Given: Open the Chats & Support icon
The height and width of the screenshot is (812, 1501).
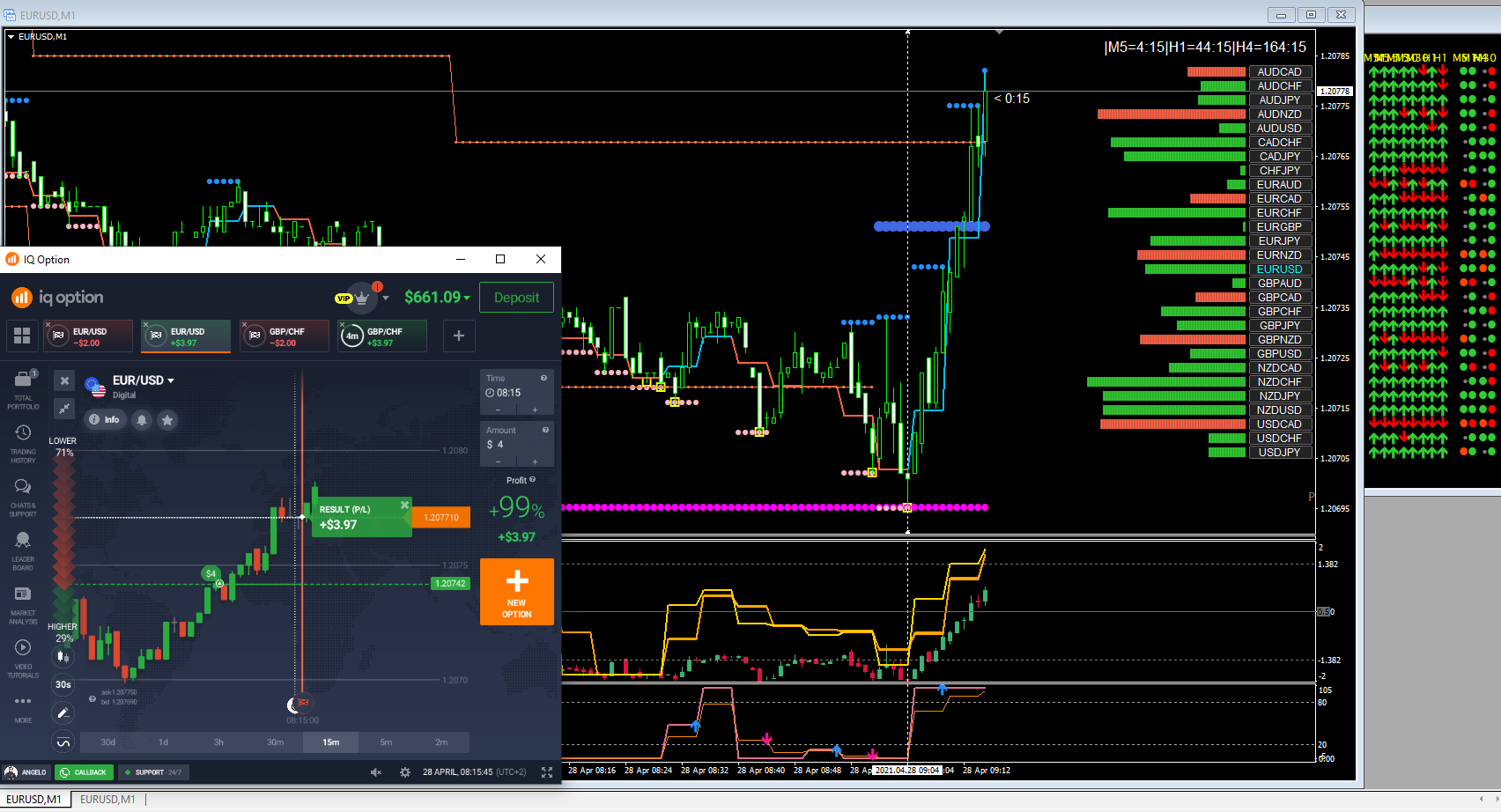Looking at the screenshot, I should tap(23, 487).
